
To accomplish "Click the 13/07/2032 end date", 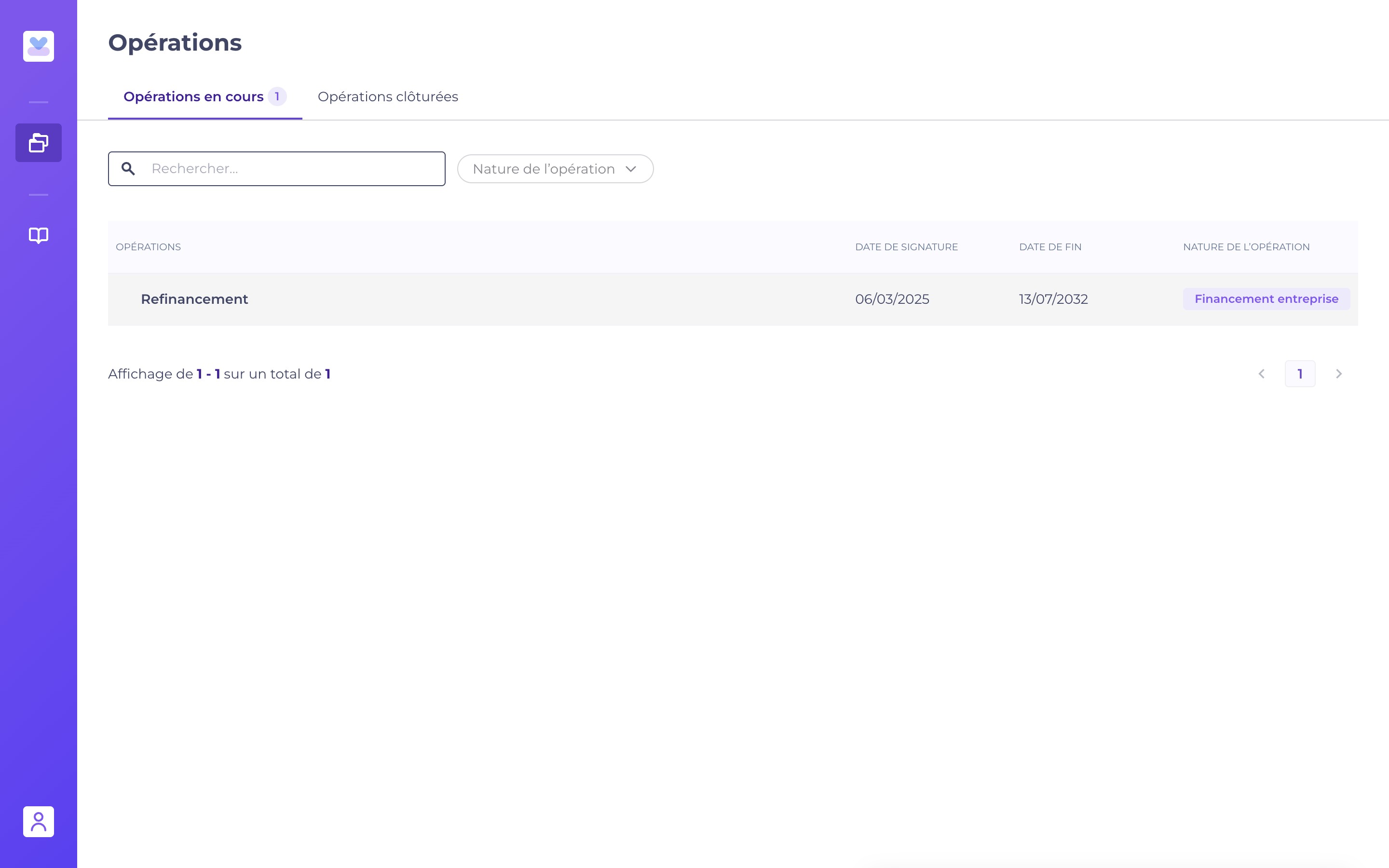I will [x=1053, y=299].
